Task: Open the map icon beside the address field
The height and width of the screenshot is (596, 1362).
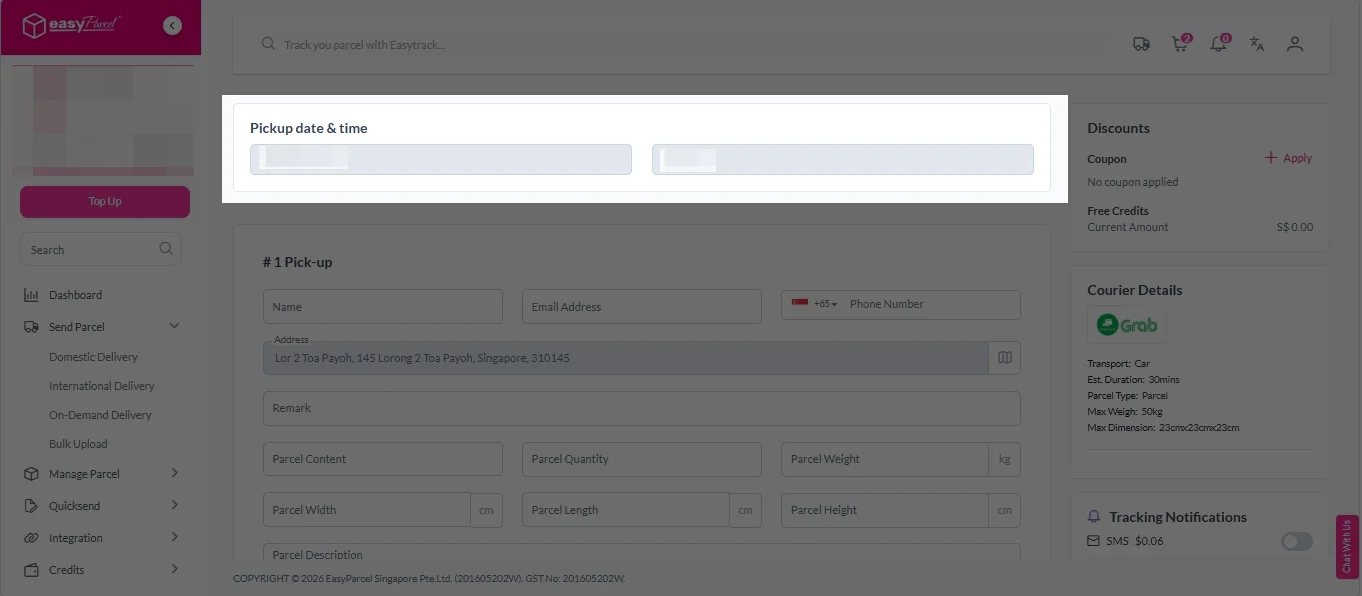Action: [x=1004, y=357]
